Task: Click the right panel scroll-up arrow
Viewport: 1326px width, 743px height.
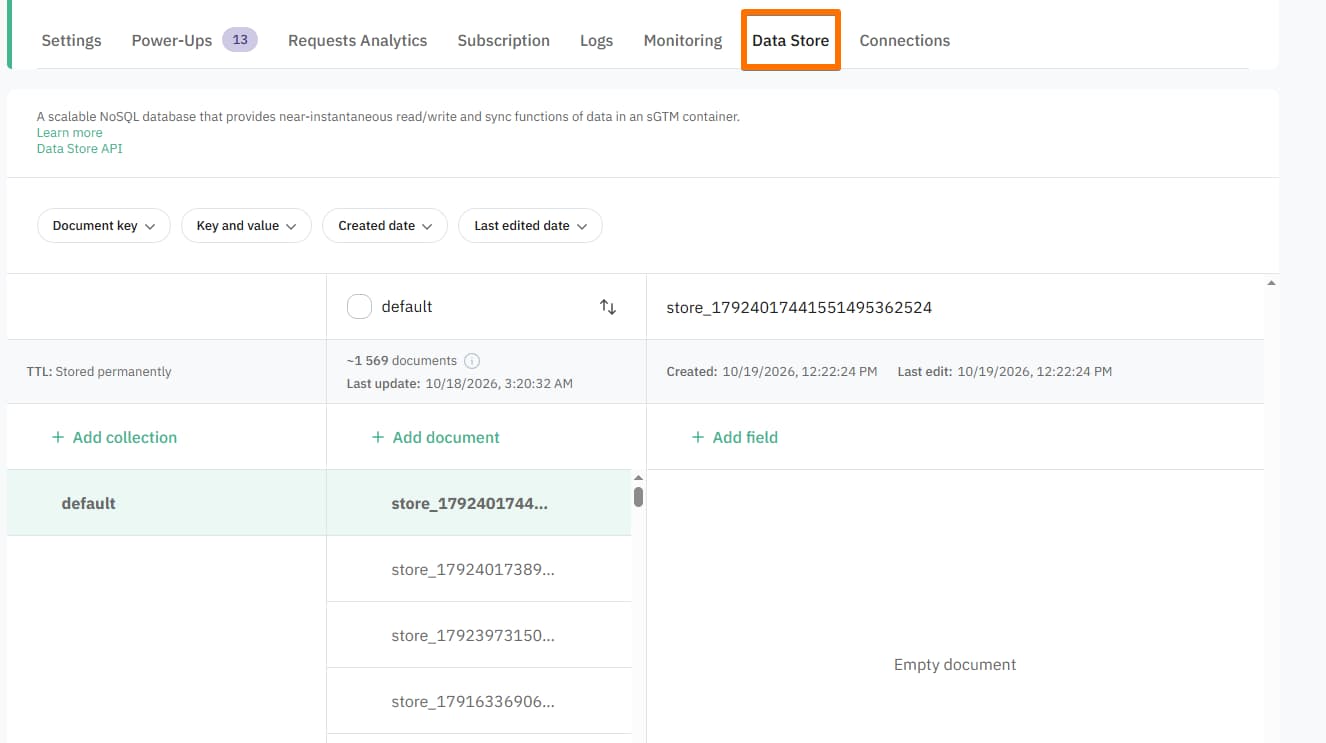Action: click(x=1271, y=283)
